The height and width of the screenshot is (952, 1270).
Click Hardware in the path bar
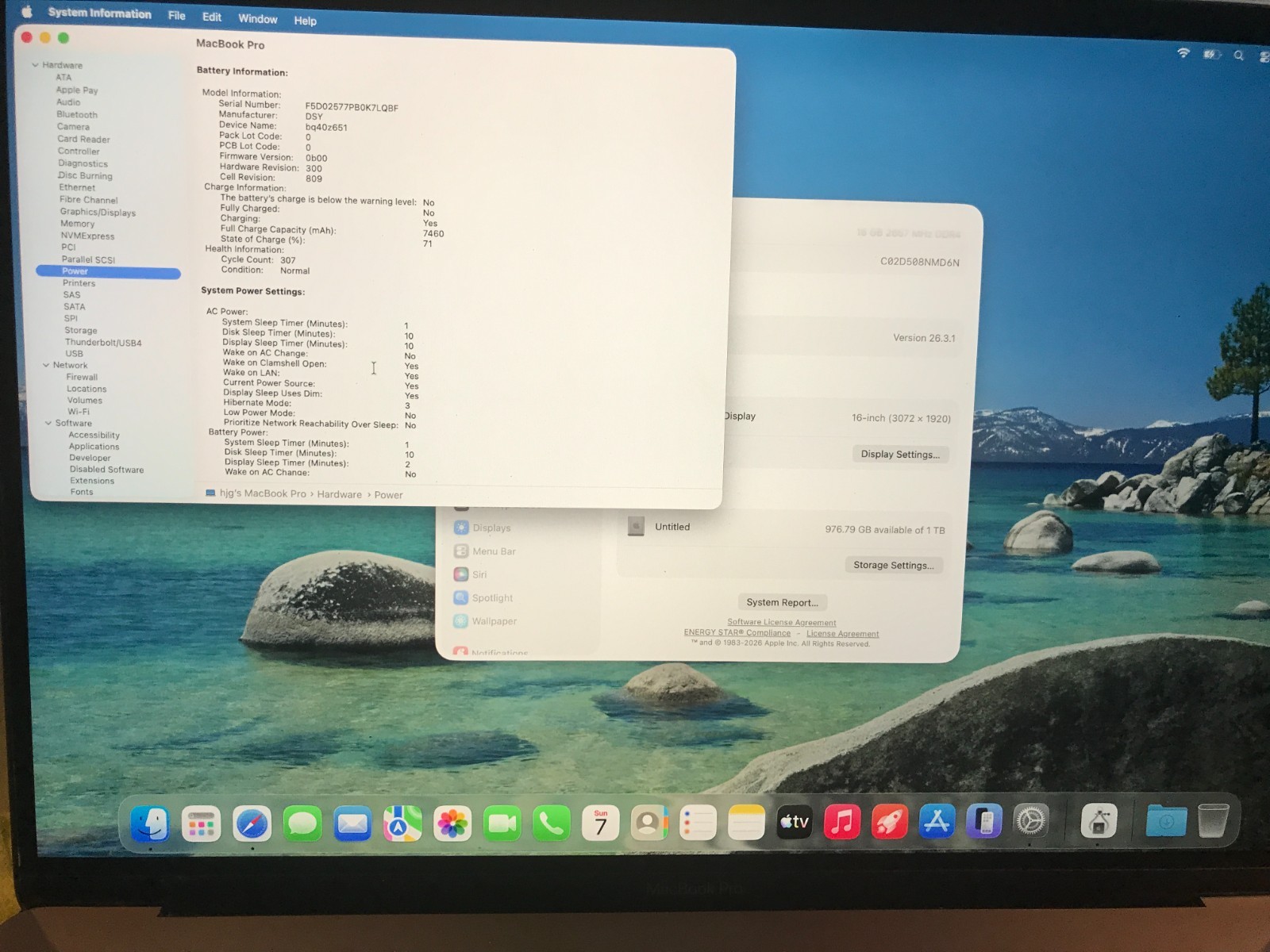339,494
